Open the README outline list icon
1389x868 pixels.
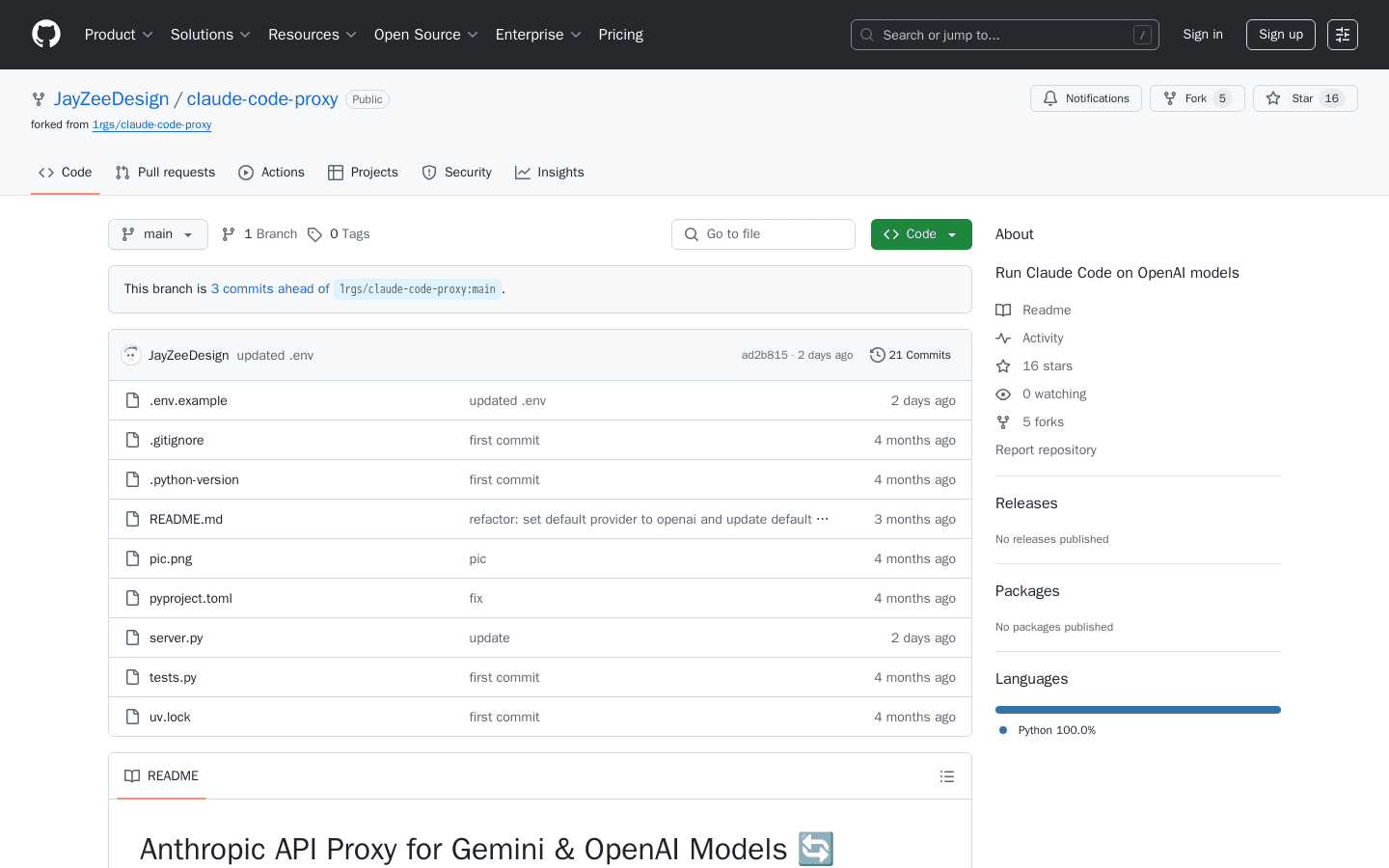point(947,775)
